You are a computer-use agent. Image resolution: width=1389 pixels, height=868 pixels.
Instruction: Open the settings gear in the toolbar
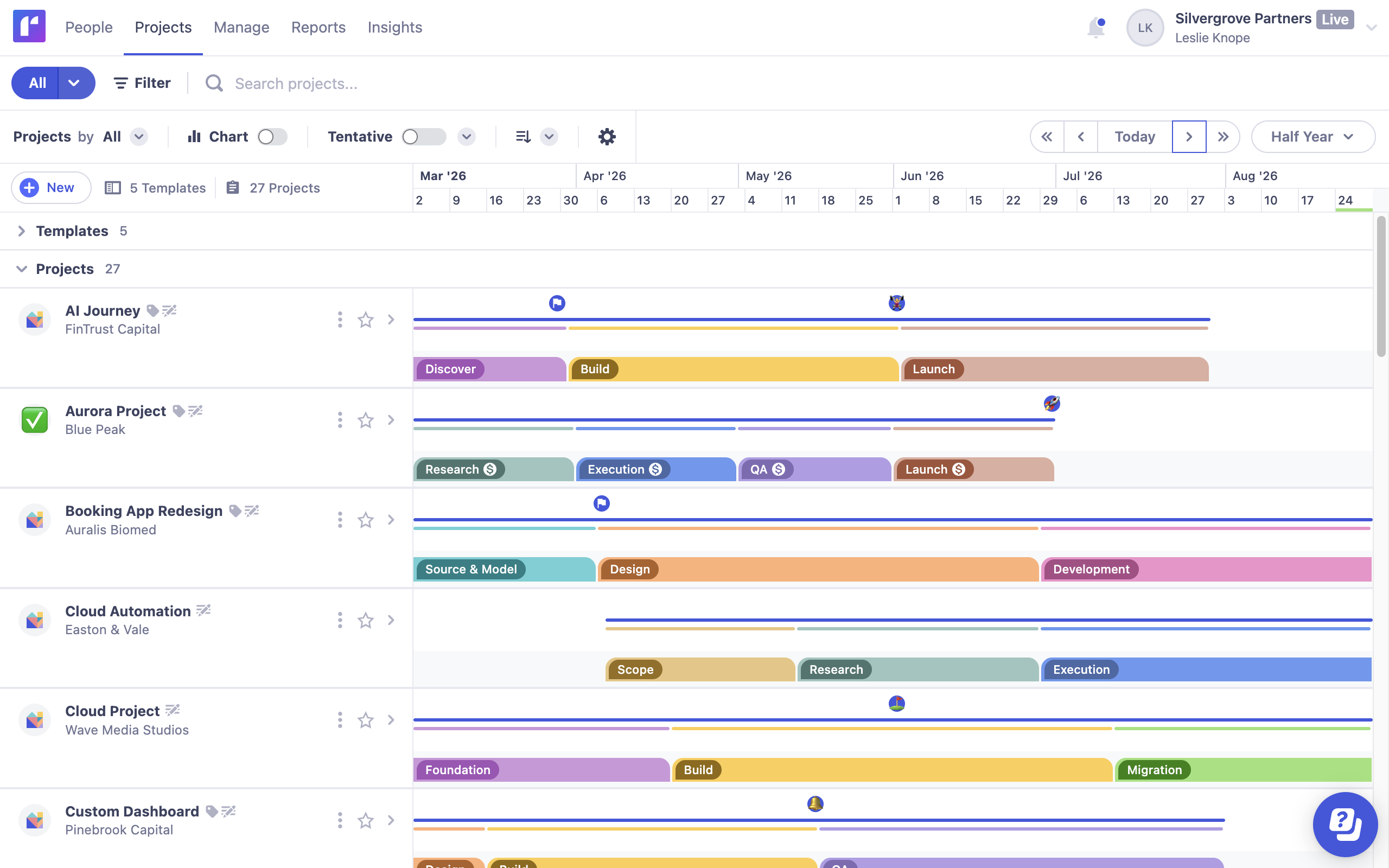[x=607, y=137]
